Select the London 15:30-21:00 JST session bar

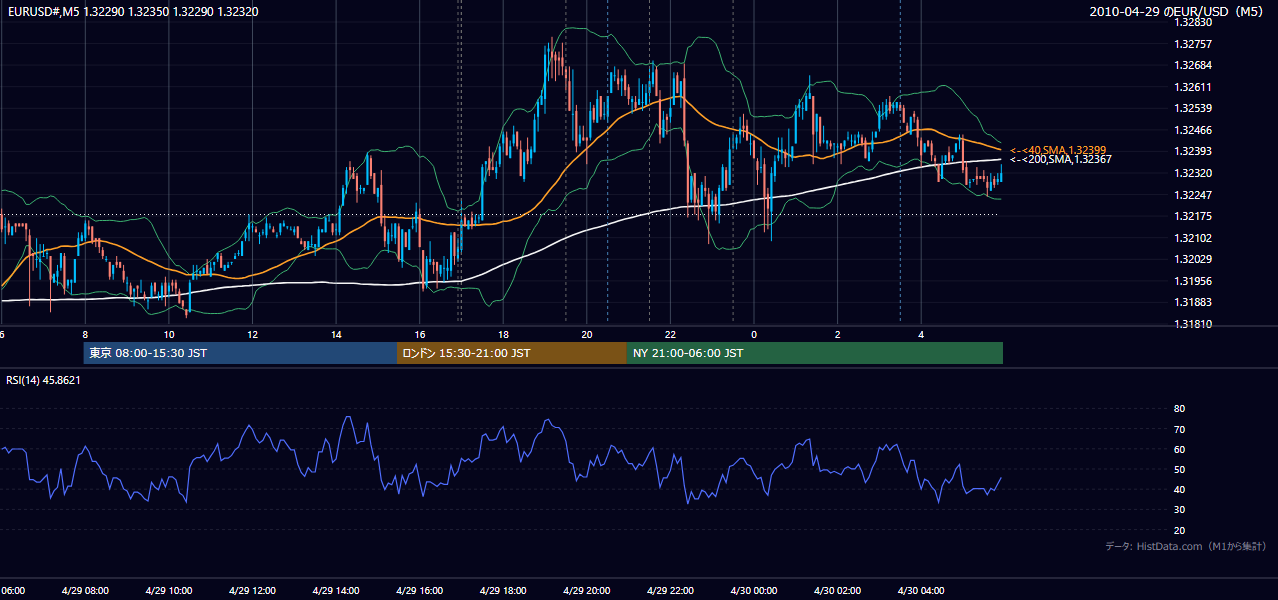(512, 353)
